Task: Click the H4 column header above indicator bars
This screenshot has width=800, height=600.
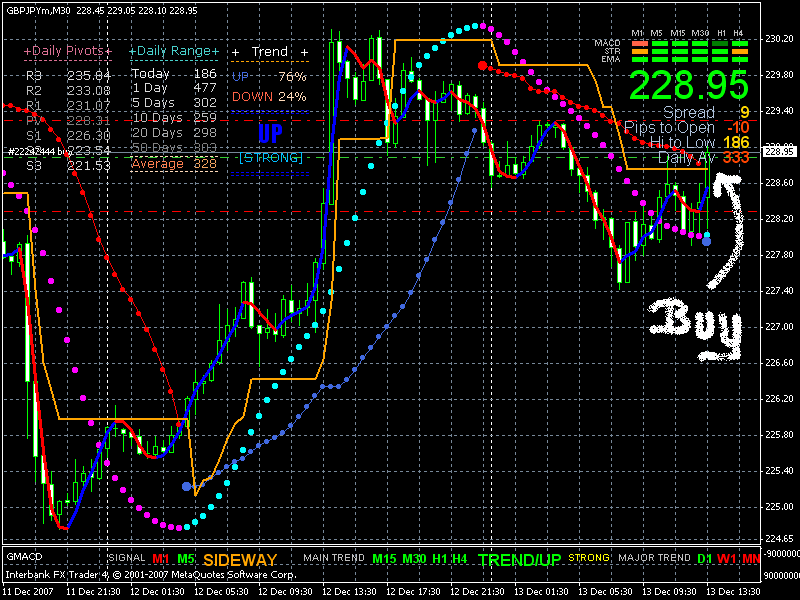Action: pyautogui.click(x=738, y=33)
